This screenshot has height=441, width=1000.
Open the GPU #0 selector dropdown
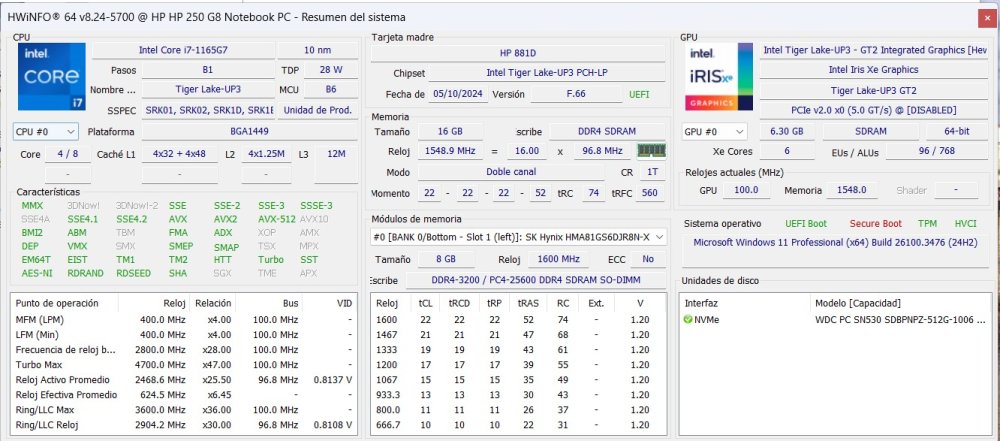pos(714,132)
